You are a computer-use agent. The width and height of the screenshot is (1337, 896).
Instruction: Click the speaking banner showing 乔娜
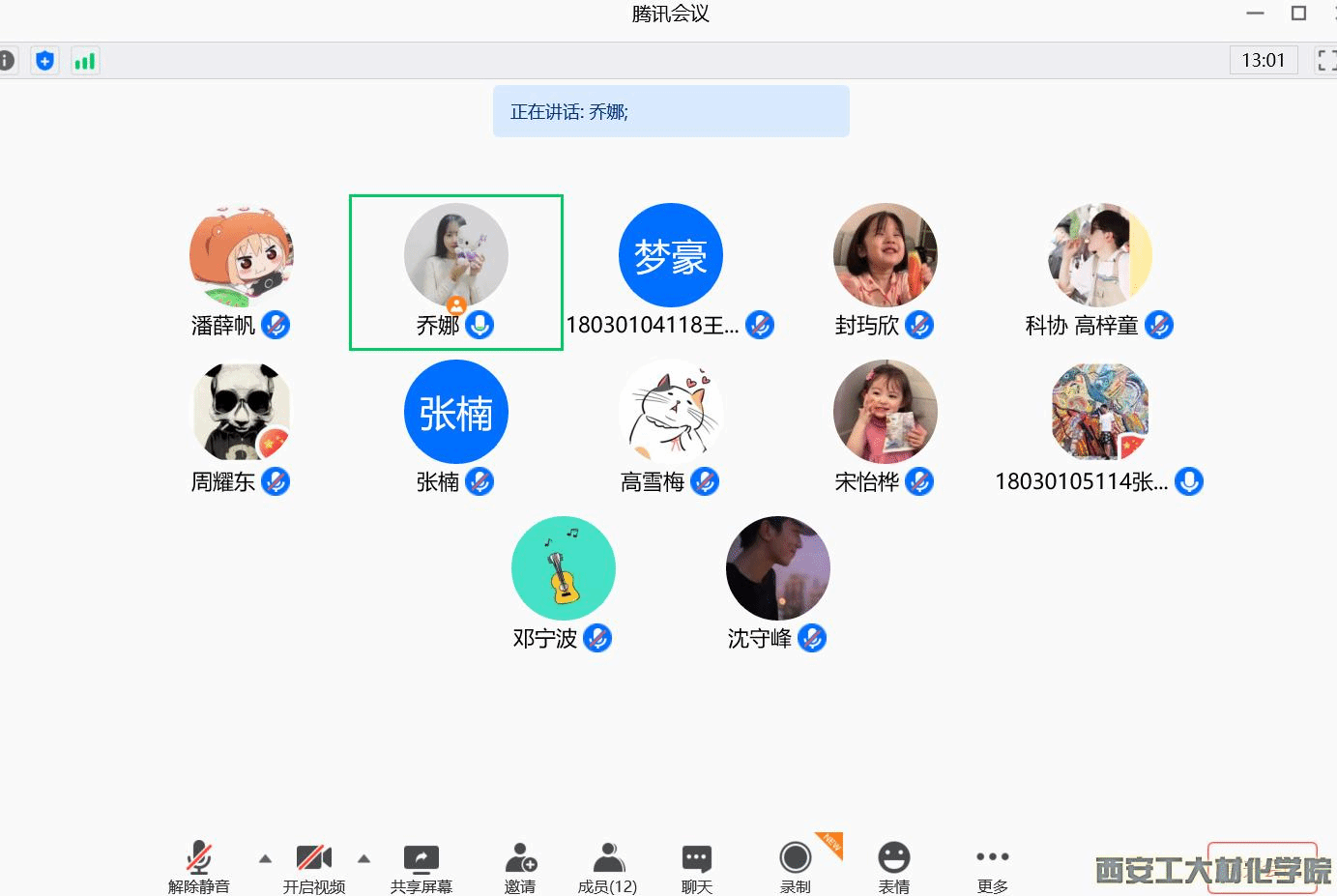(x=670, y=111)
